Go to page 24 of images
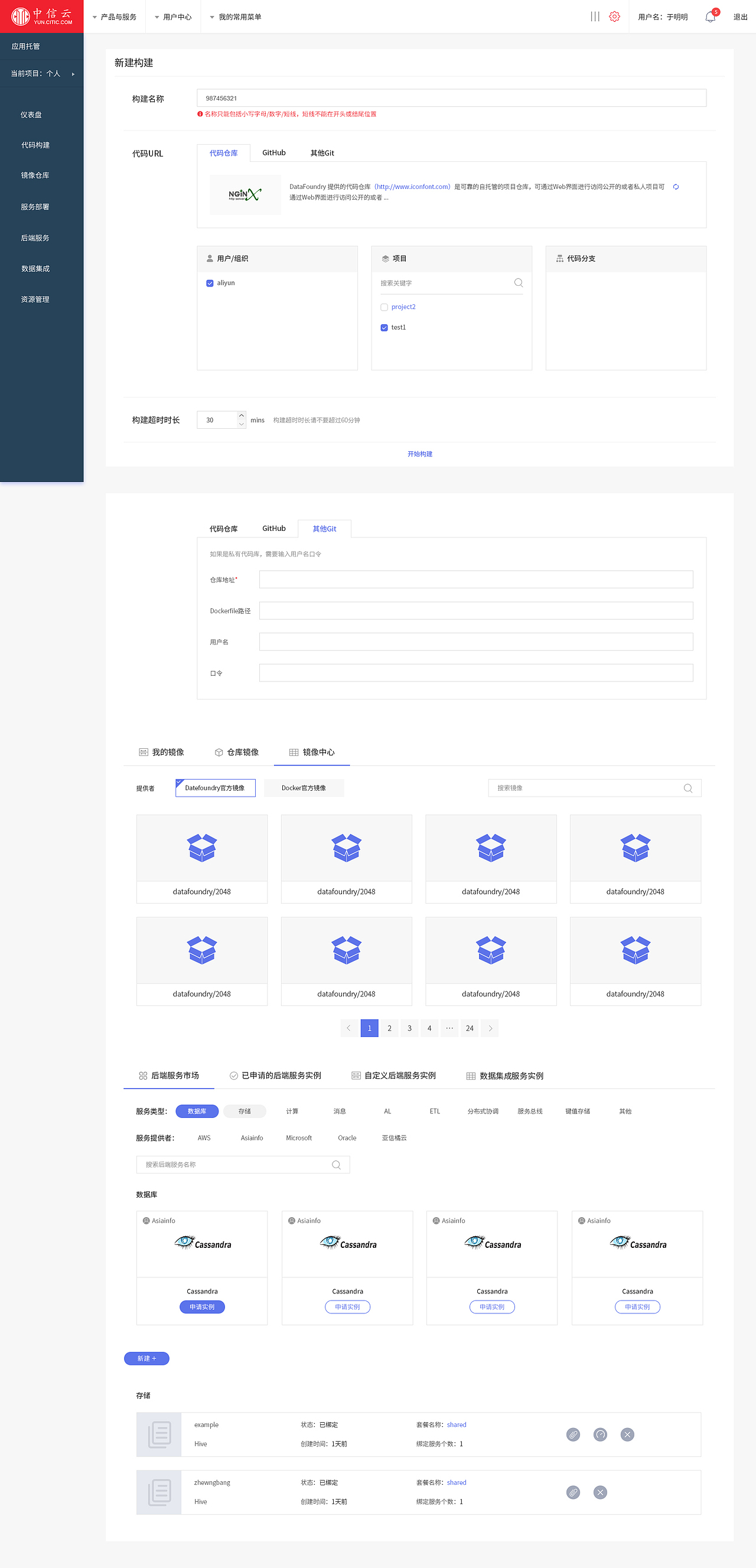This screenshot has height=1568, width=756. (470, 1028)
